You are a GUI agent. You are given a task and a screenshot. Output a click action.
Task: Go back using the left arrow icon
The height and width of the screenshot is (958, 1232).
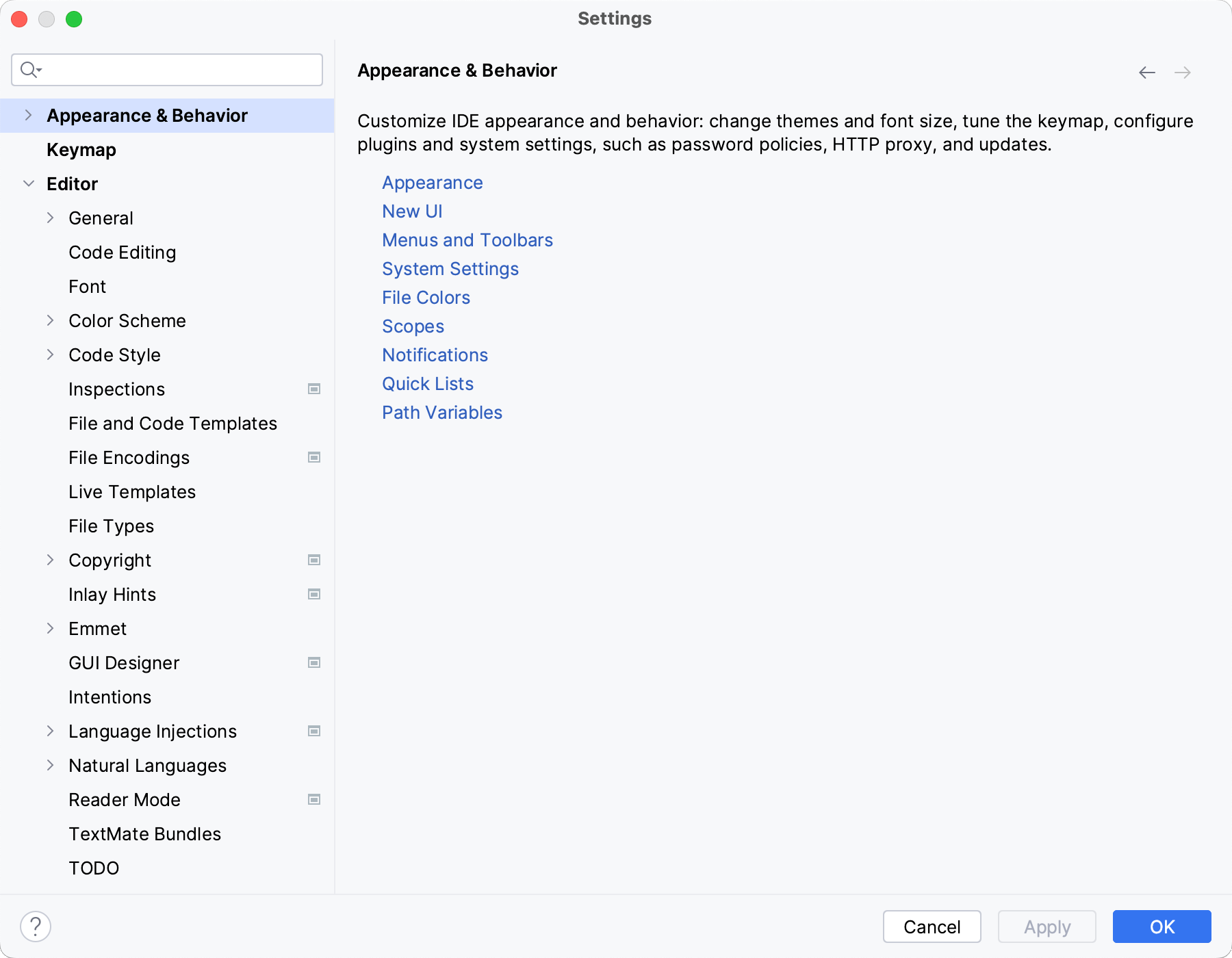click(x=1147, y=73)
